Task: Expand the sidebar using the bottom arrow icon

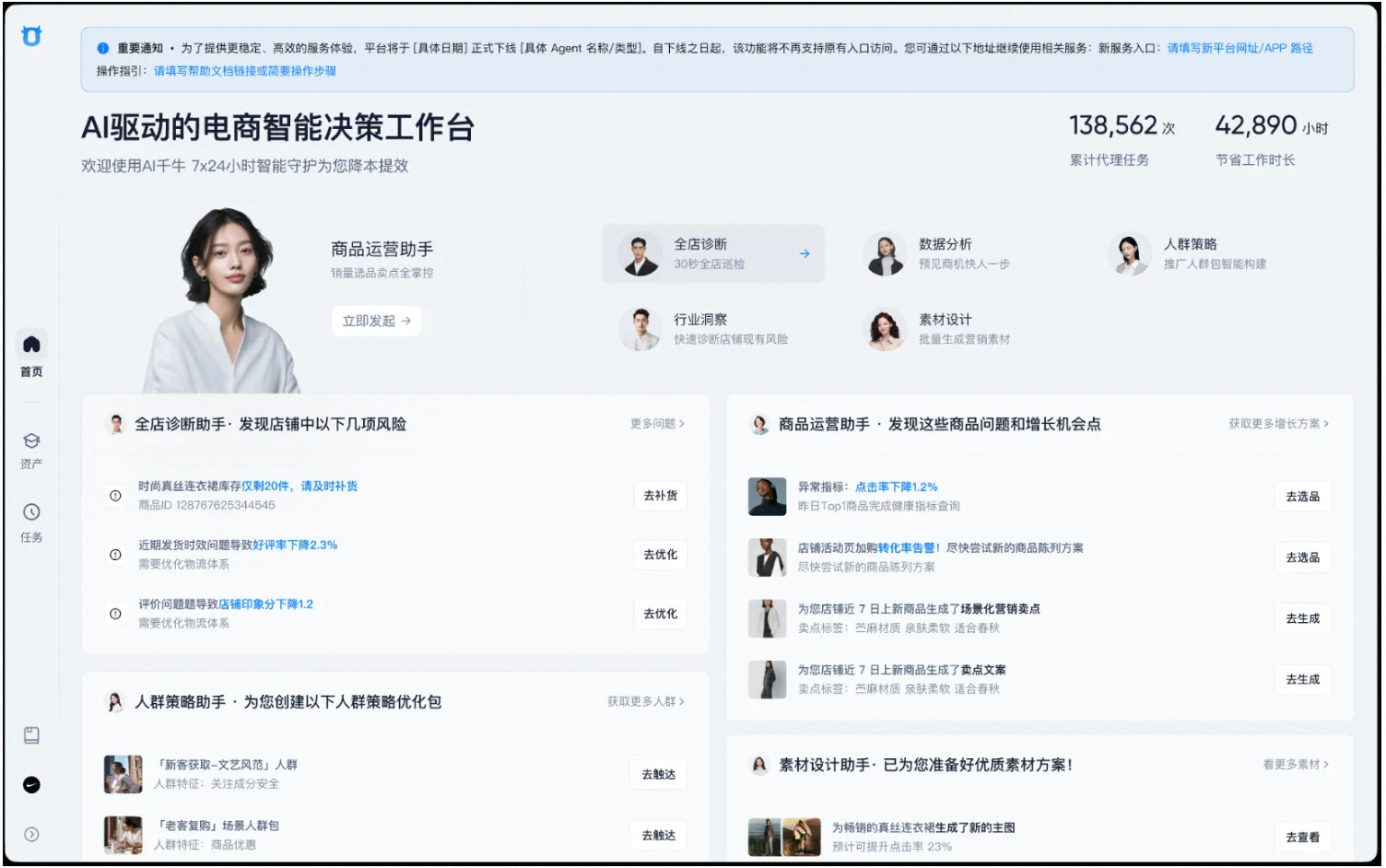Action: 31,835
